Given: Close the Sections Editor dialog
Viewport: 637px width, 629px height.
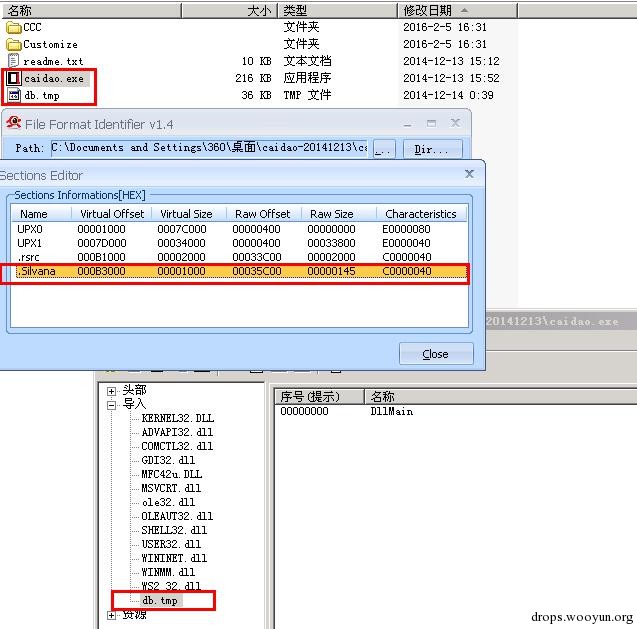Looking at the screenshot, I should pos(469,174).
